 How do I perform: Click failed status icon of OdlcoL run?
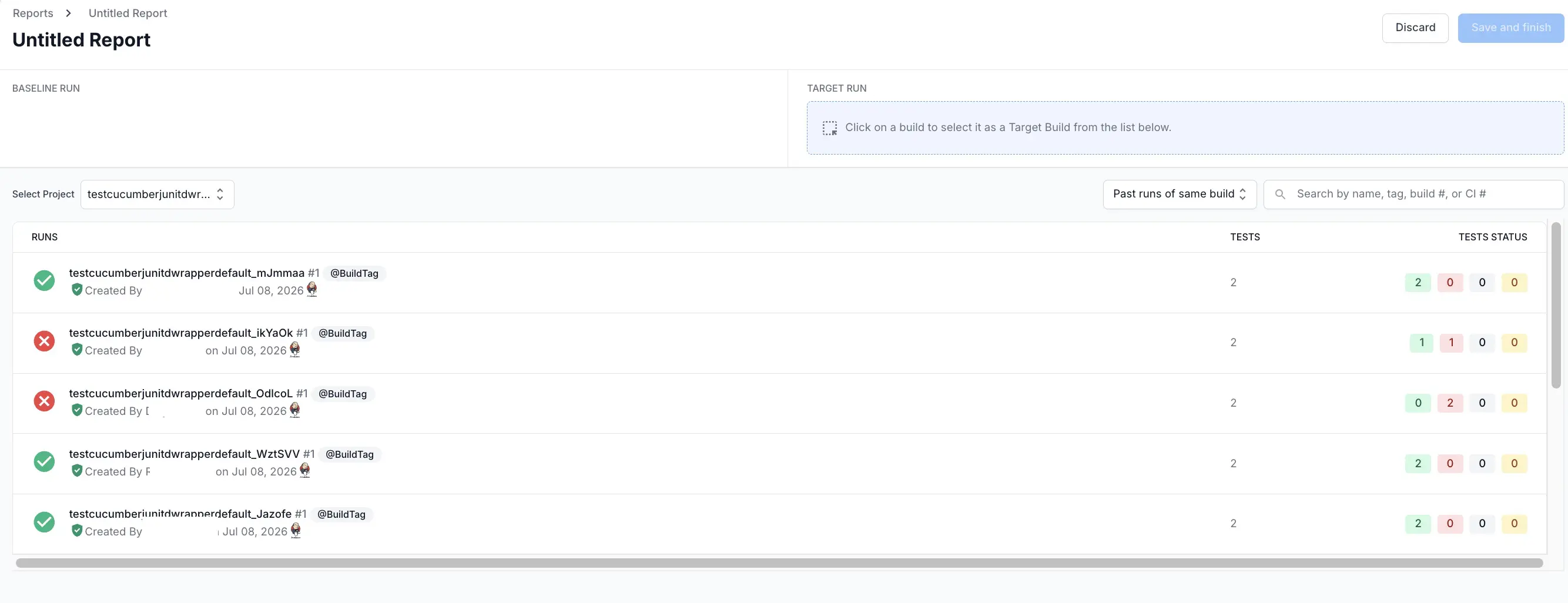[44, 401]
